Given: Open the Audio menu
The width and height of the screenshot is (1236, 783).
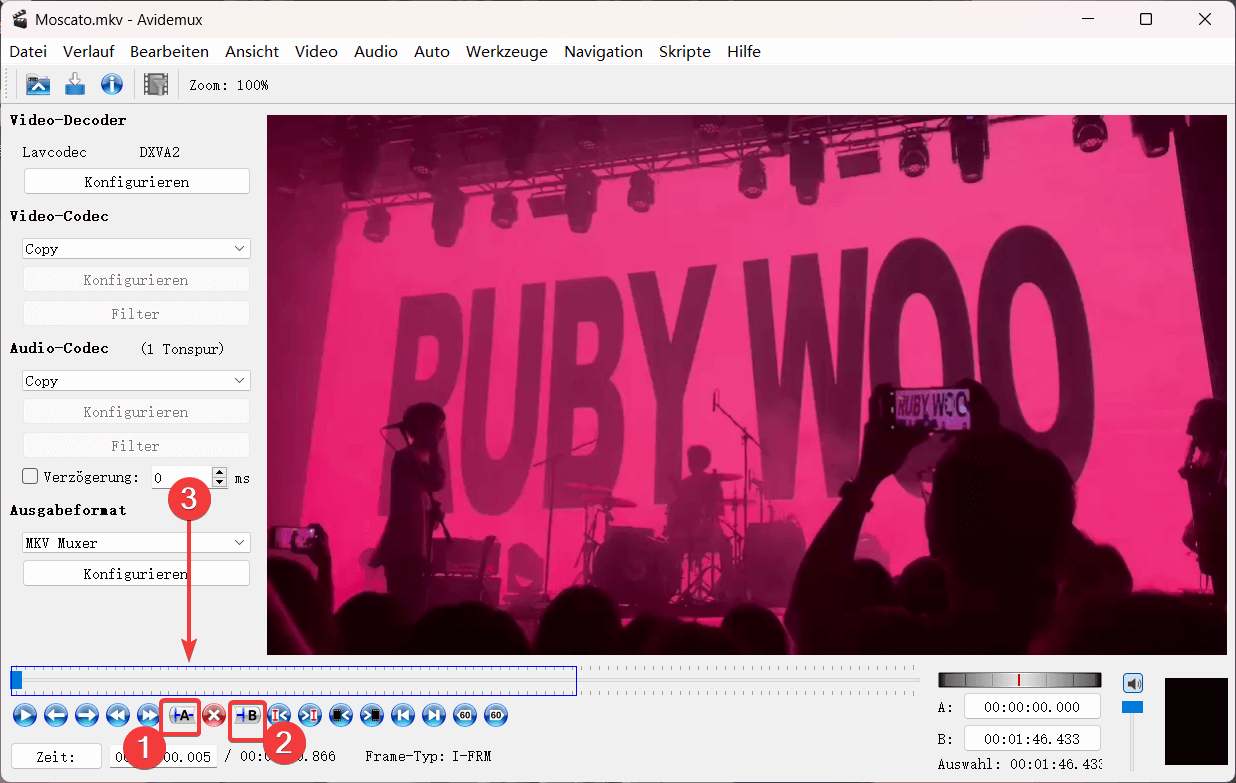Looking at the screenshot, I should (376, 51).
